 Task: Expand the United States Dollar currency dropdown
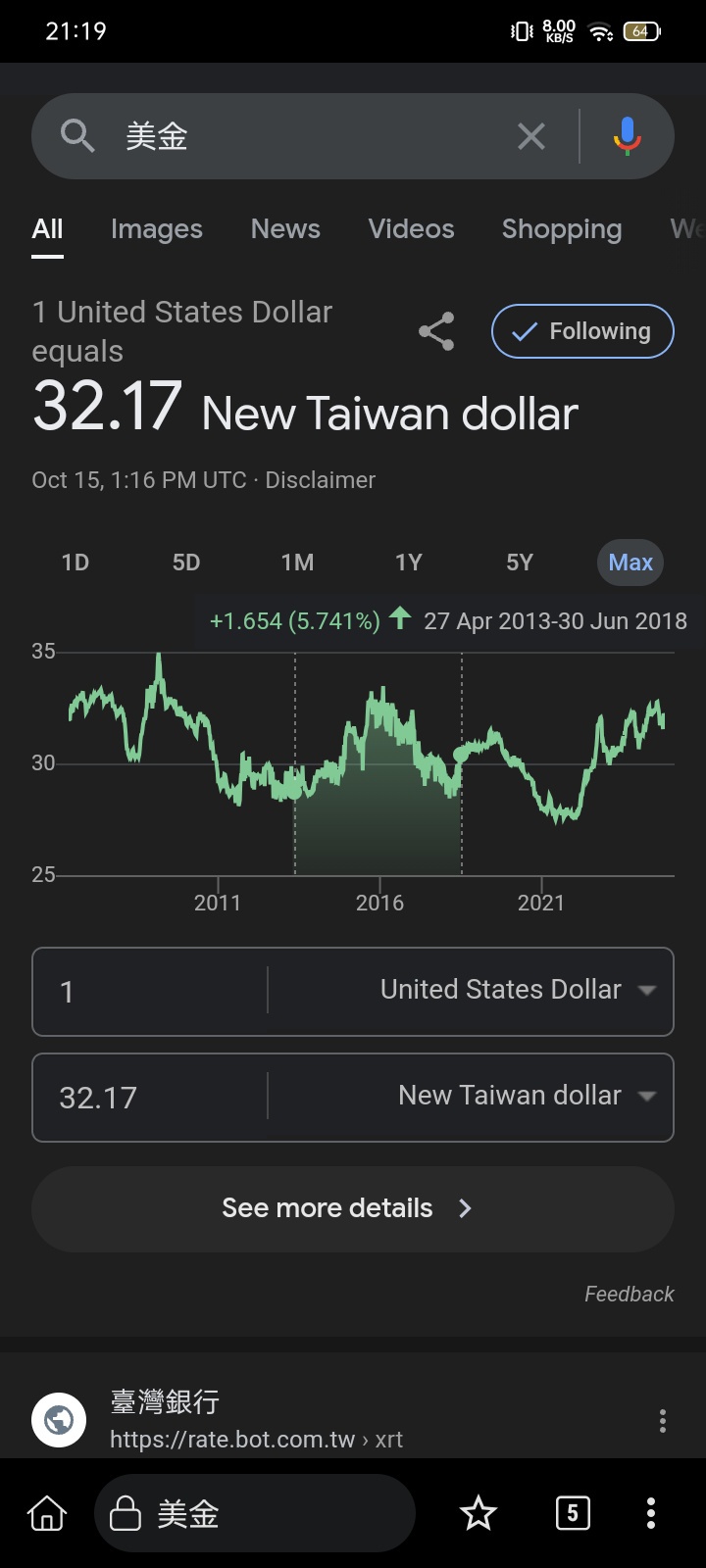(516, 991)
